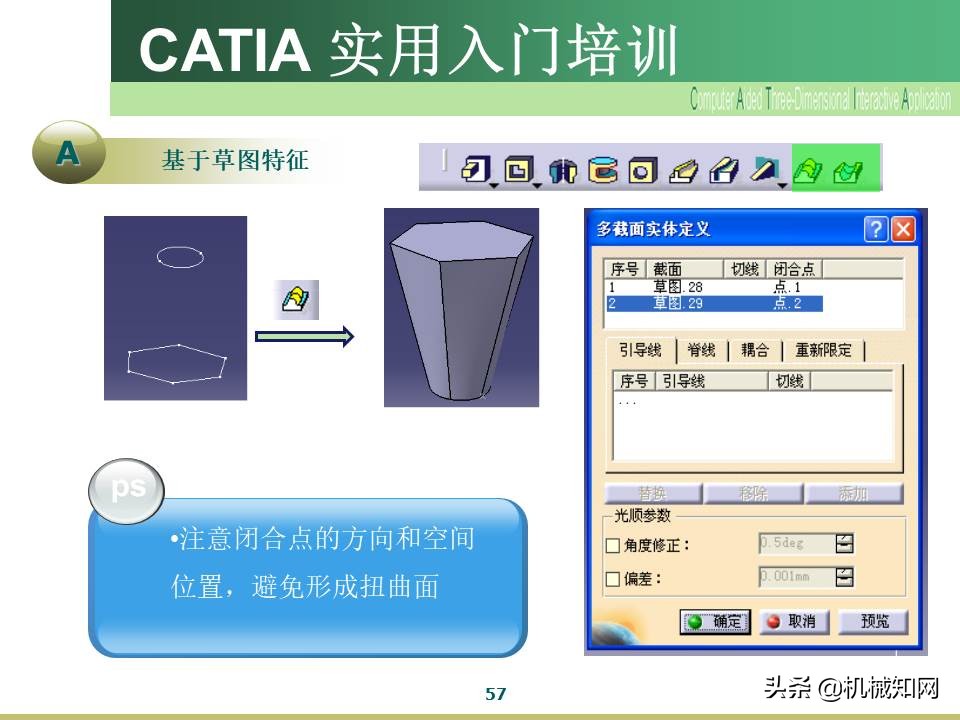
Task: Click the stepper next to the 0.001mm field
Action: pos(844,577)
